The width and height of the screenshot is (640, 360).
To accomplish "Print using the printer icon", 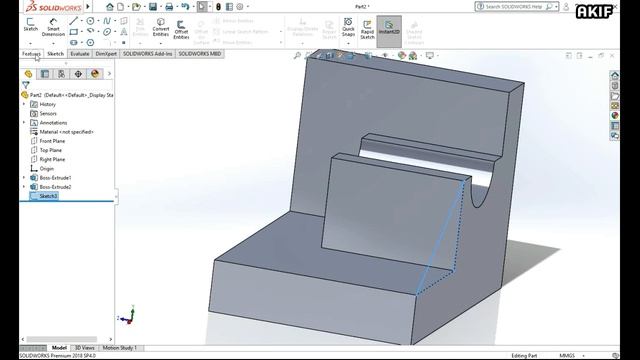I will (169, 7).
